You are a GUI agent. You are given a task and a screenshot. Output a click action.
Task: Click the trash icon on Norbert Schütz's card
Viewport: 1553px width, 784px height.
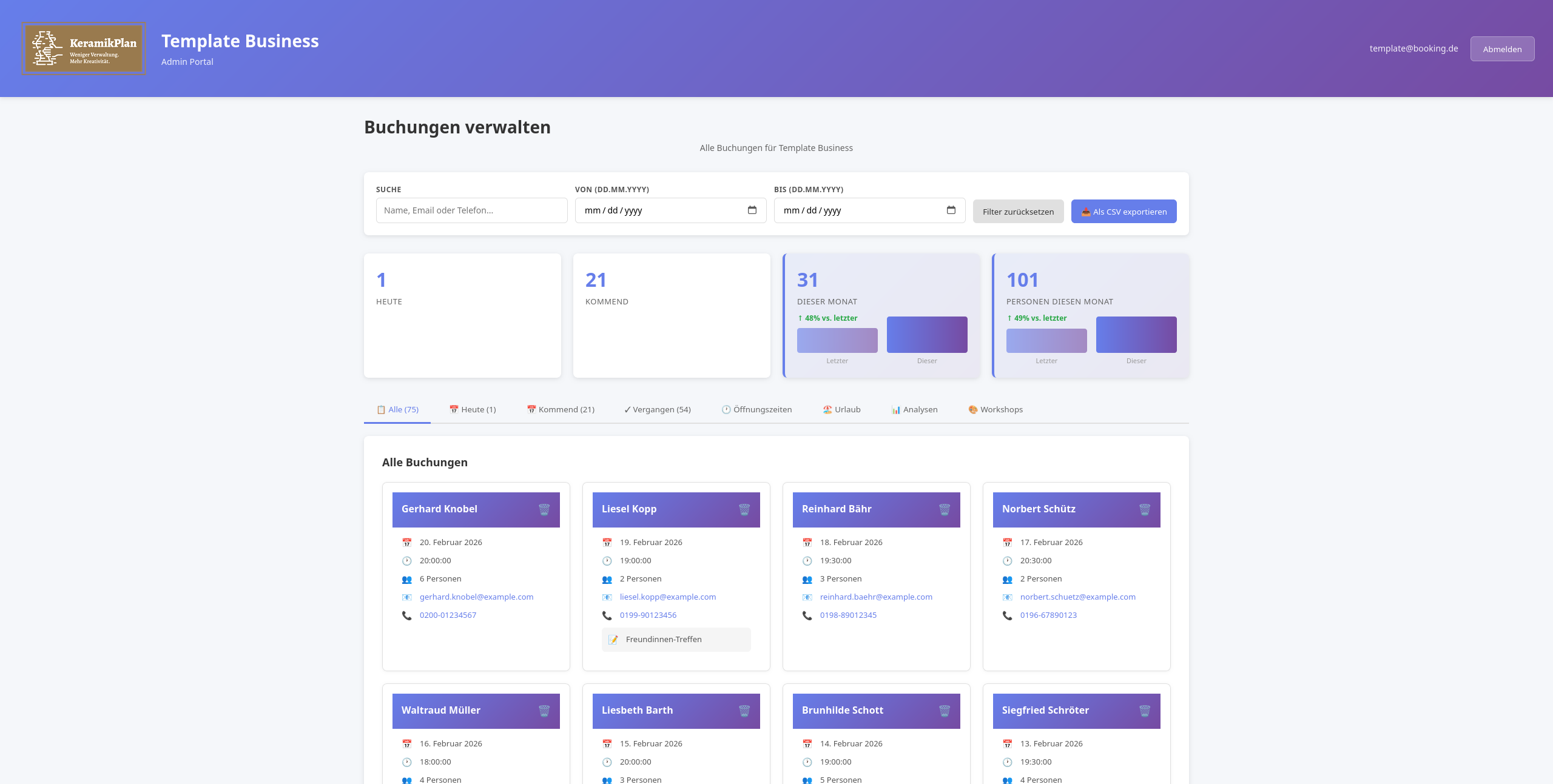(x=1145, y=509)
